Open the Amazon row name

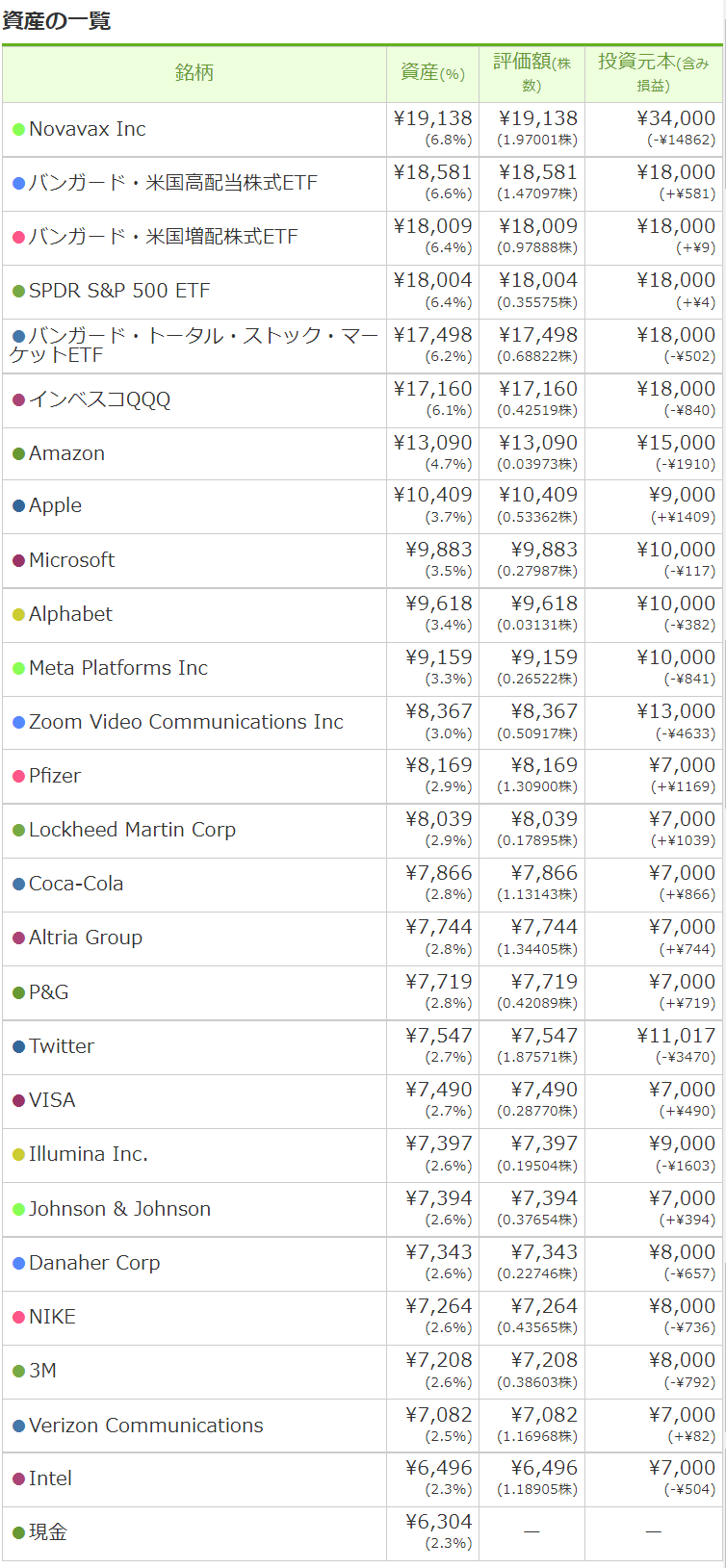66,453
